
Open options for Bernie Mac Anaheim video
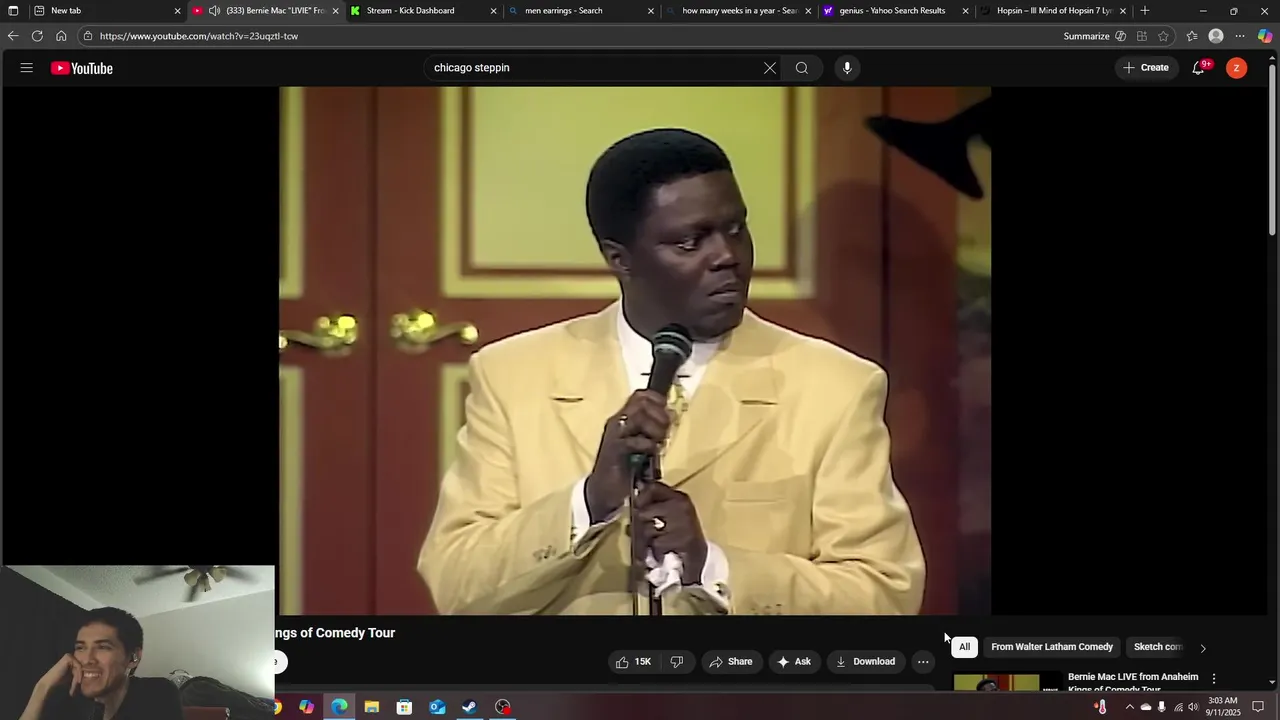pyautogui.click(x=1214, y=679)
